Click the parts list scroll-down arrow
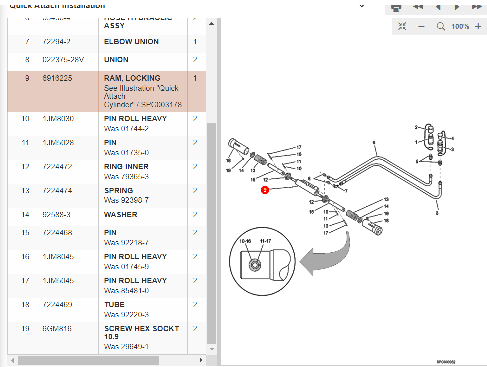The width and height of the screenshot is (487, 367). [x=211, y=349]
